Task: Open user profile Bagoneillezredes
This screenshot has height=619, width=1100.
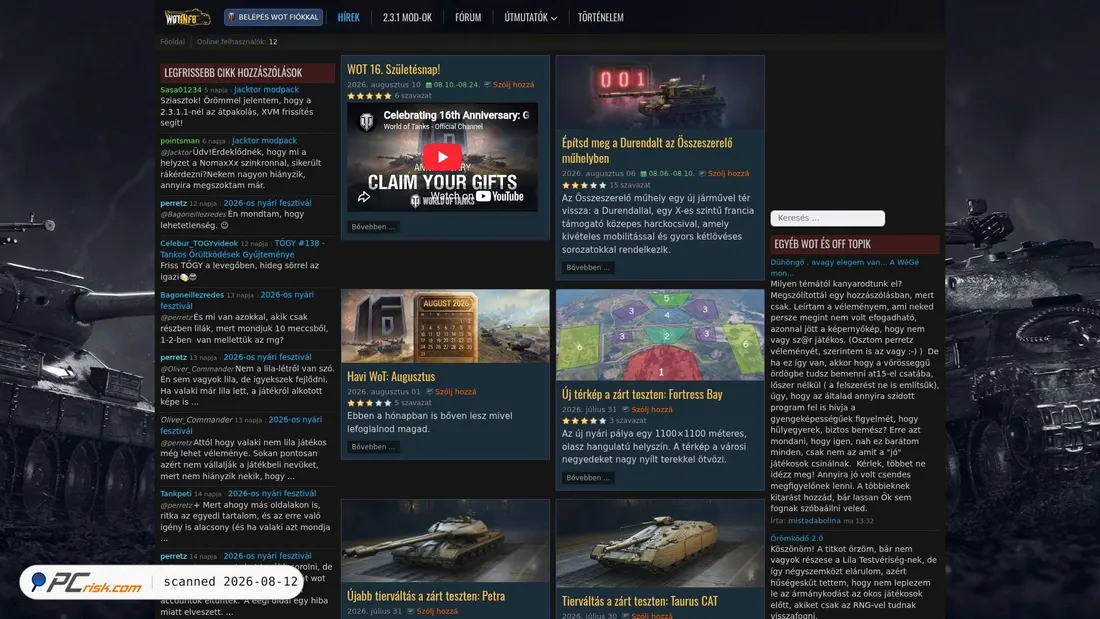Action: pyautogui.click(x=192, y=295)
